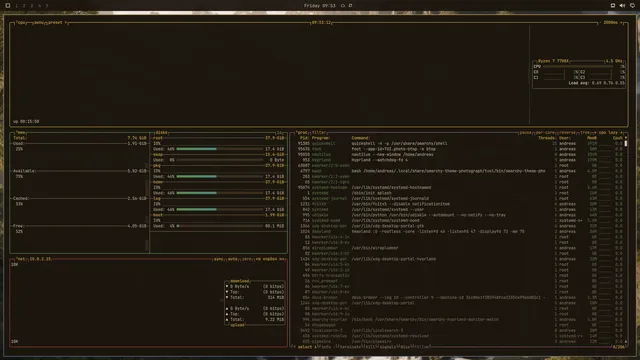Select the Xwayland process row
The height and width of the screenshot is (360, 640).
click(x=459, y=231)
